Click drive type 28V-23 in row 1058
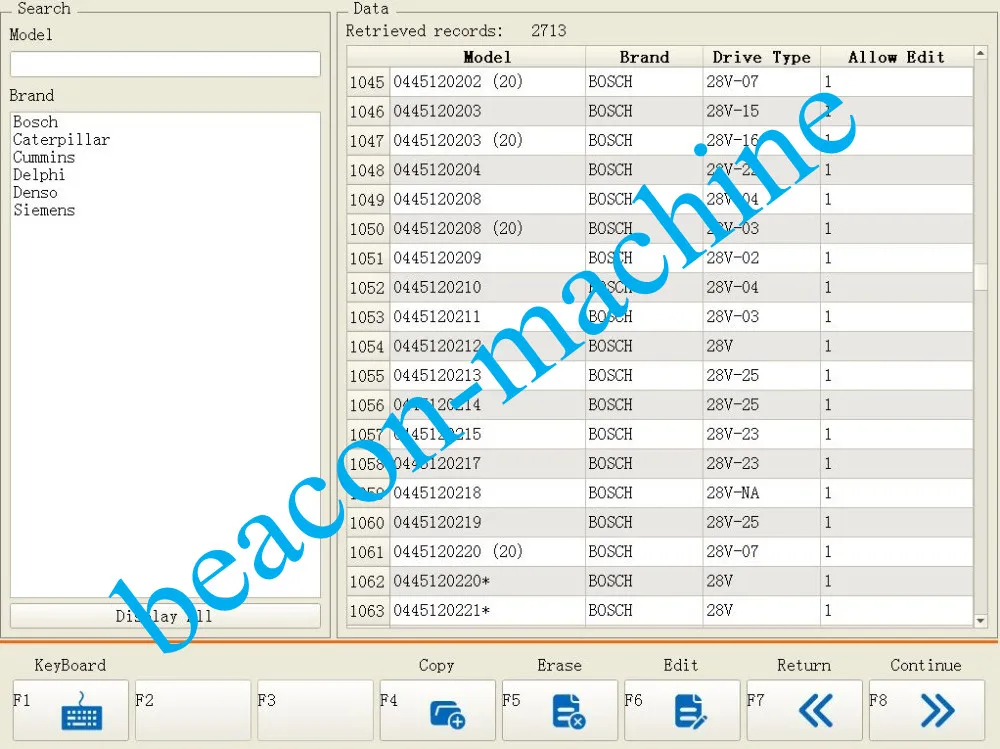This screenshot has height=749, width=1000. [761, 463]
